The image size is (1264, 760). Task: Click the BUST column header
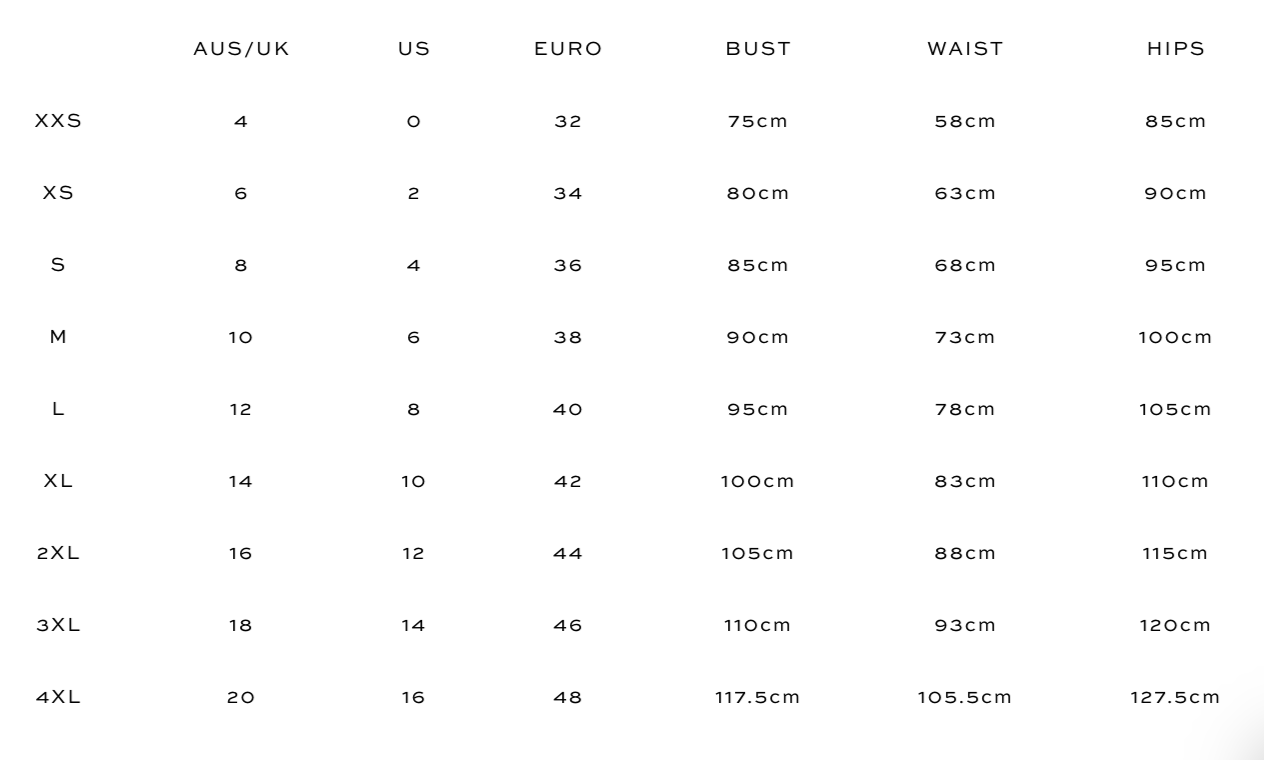758,51
